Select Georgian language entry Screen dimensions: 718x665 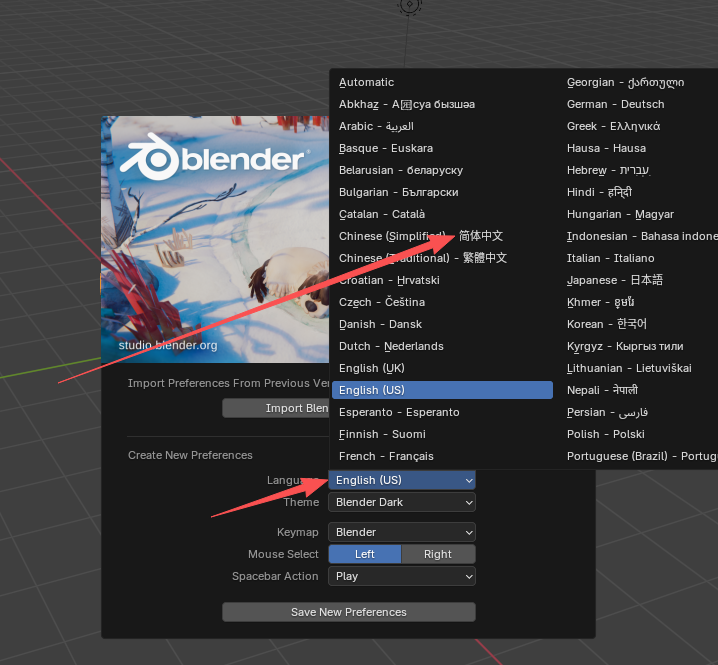point(639,82)
